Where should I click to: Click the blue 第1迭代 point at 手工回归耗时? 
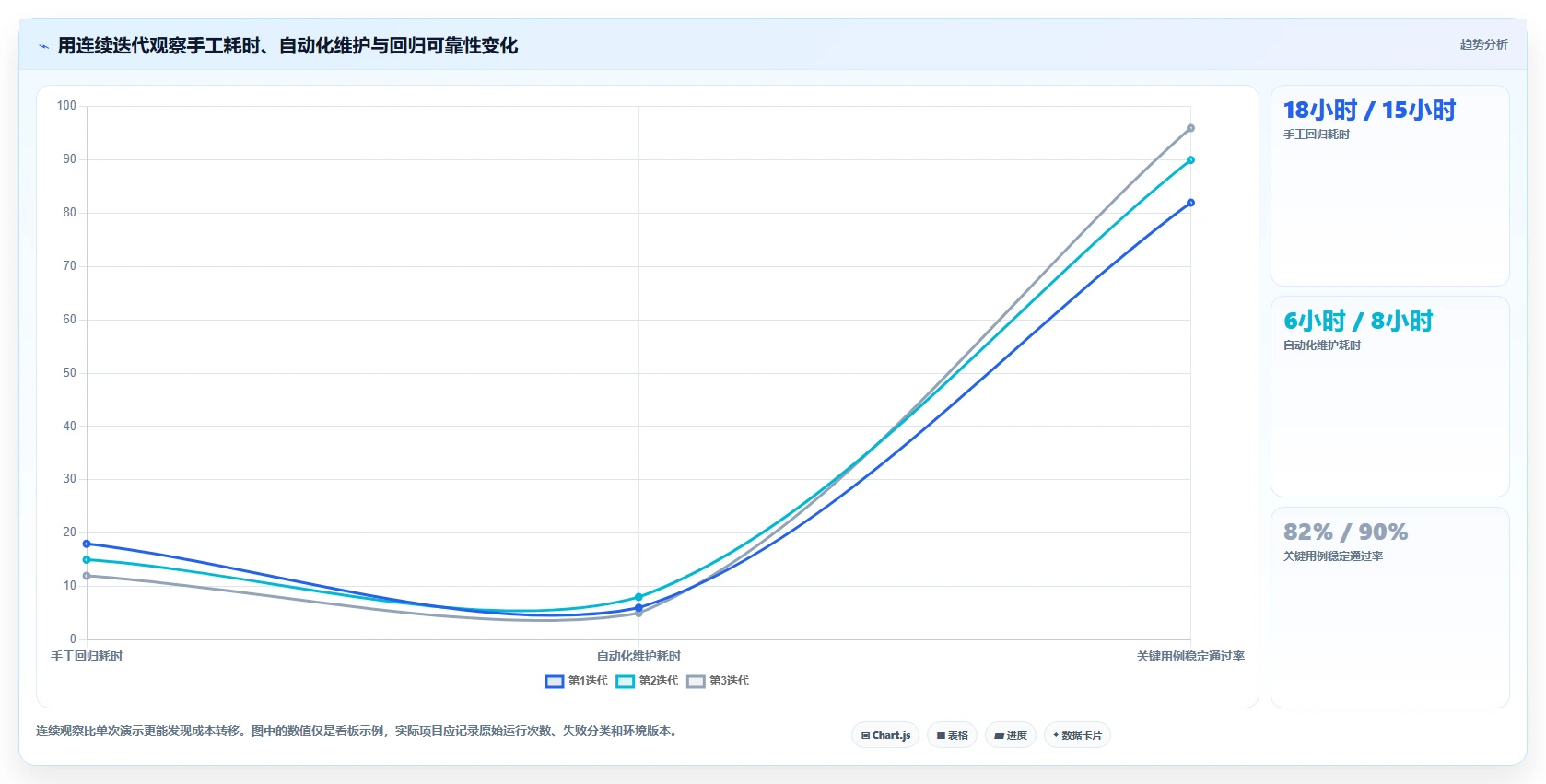click(x=87, y=544)
